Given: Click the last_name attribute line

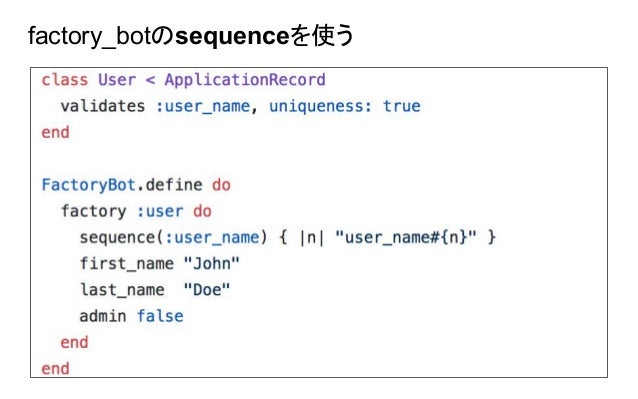Looking at the screenshot, I should tap(155, 290).
